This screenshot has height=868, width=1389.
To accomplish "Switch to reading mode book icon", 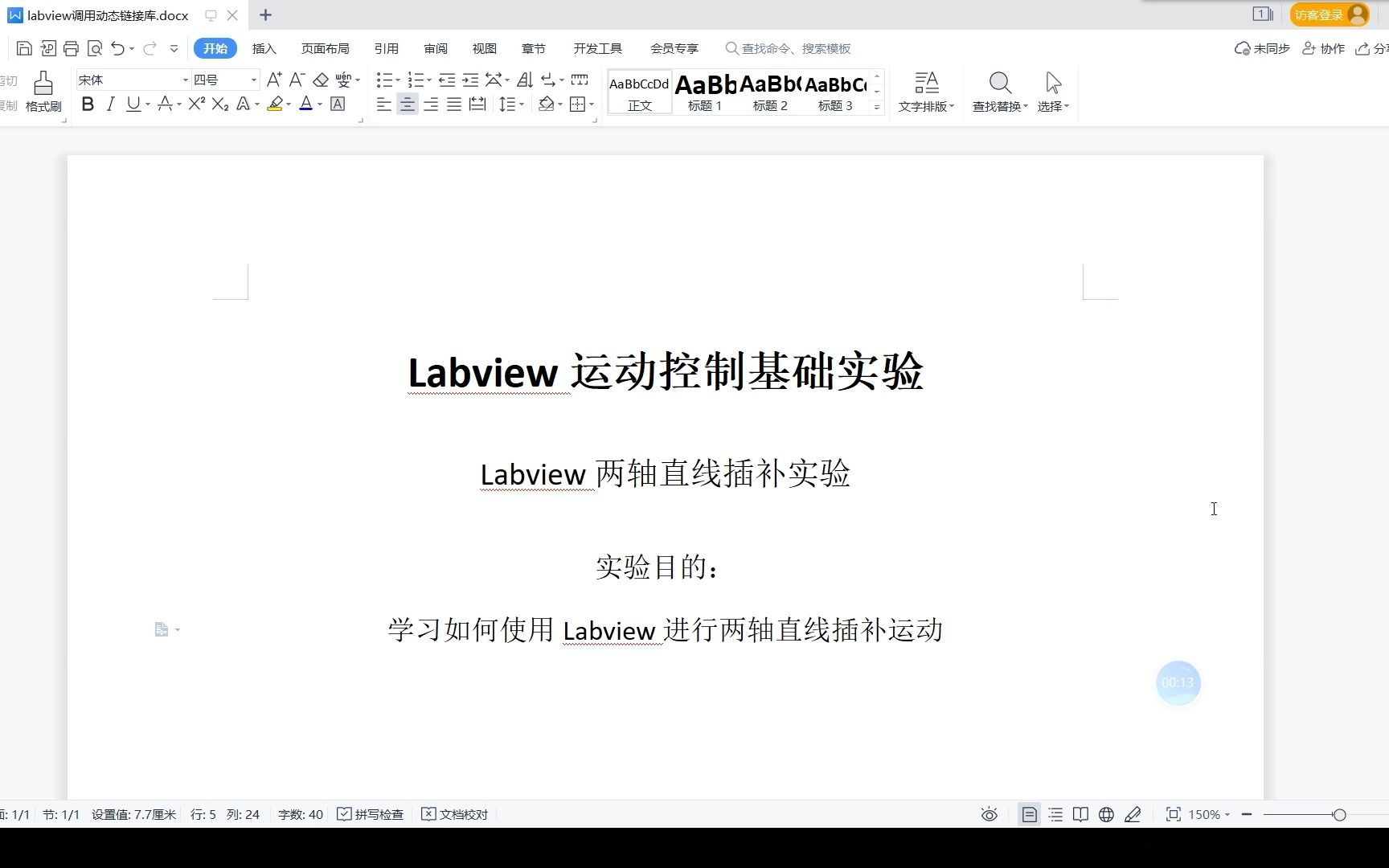I will click(x=1081, y=814).
